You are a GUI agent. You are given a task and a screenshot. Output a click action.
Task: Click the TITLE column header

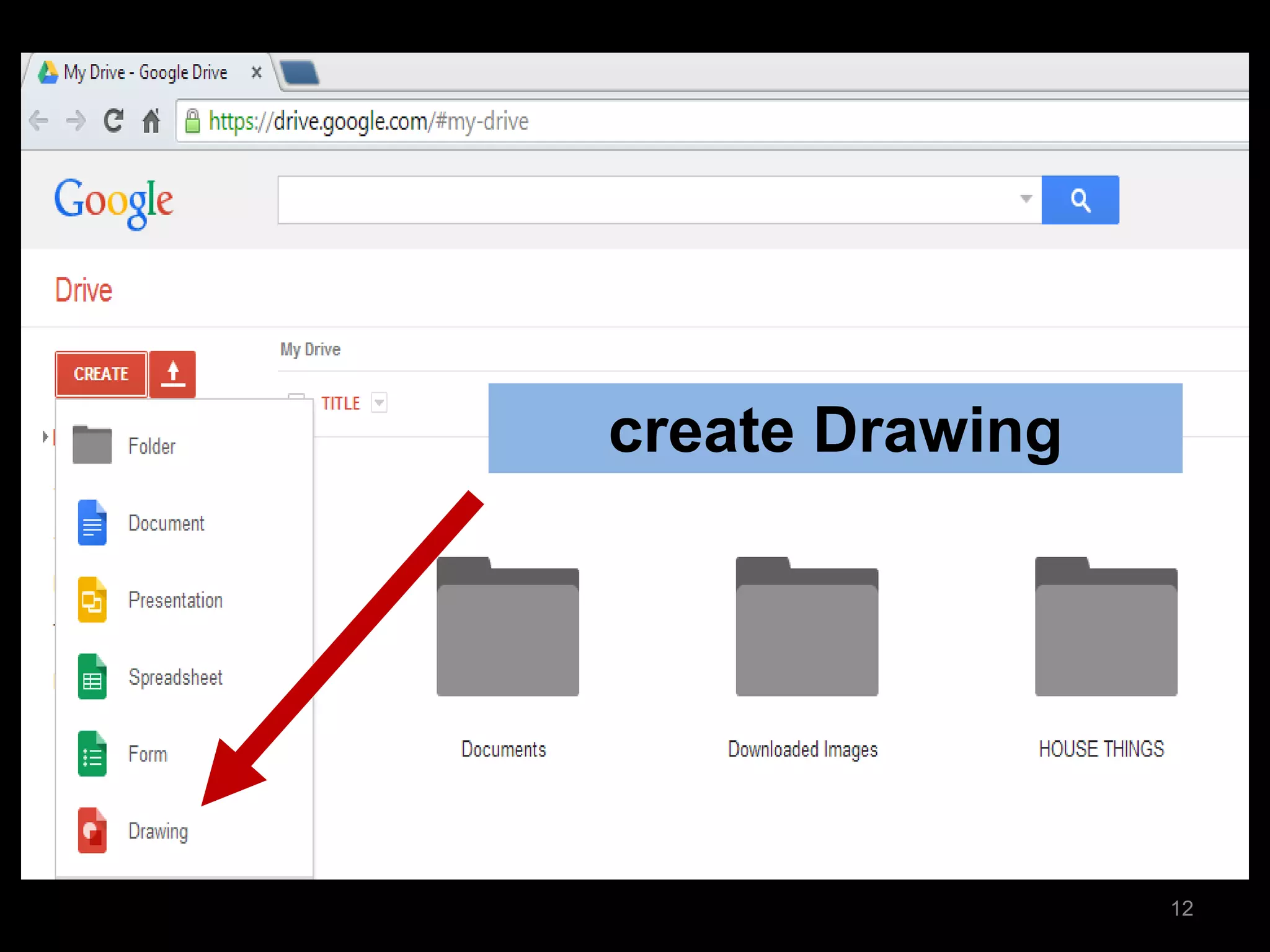pyautogui.click(x=340, y=403)
